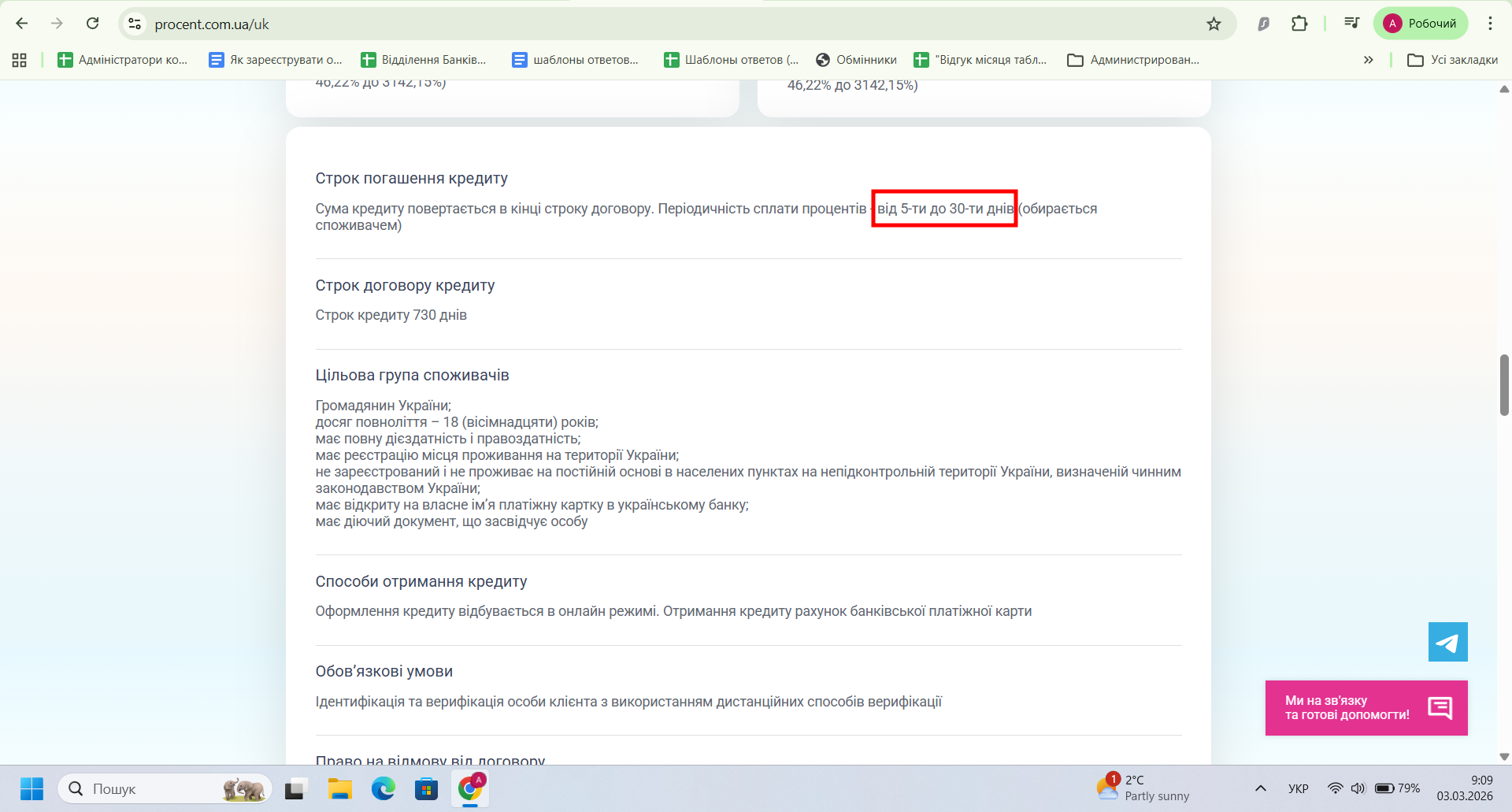Open the Як зареєструвати о... bookmark
The height and width of the screenshot is (812, 1512).
[x=276, y=60]
